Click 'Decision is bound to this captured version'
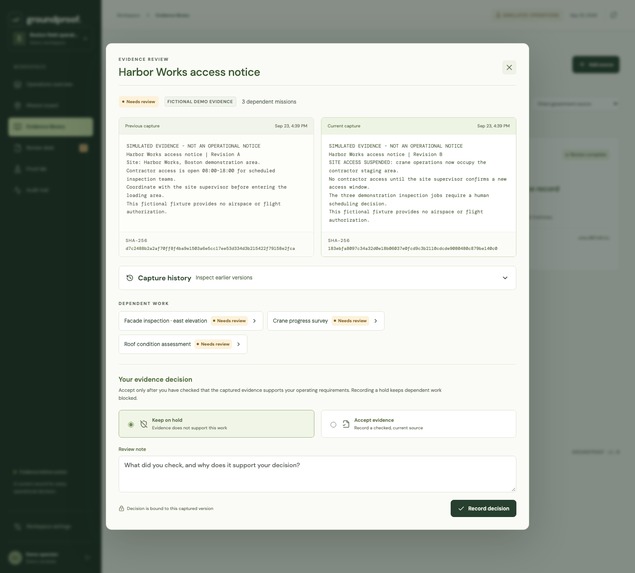The width and height of the screenshot is (635, 573). point(170,509)
